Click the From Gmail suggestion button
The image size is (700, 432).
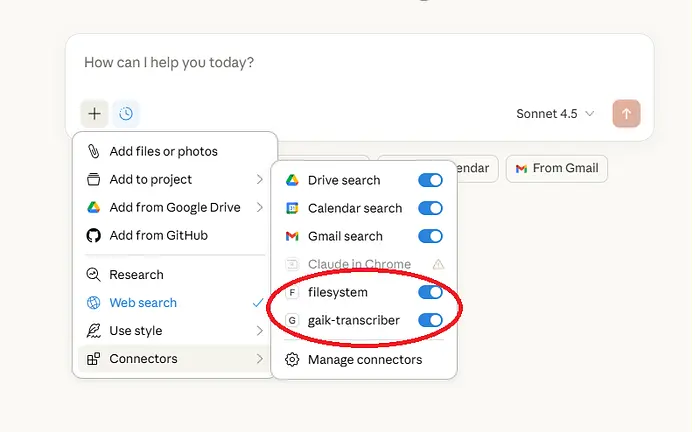pyautogui.click(x=556, y=168)
